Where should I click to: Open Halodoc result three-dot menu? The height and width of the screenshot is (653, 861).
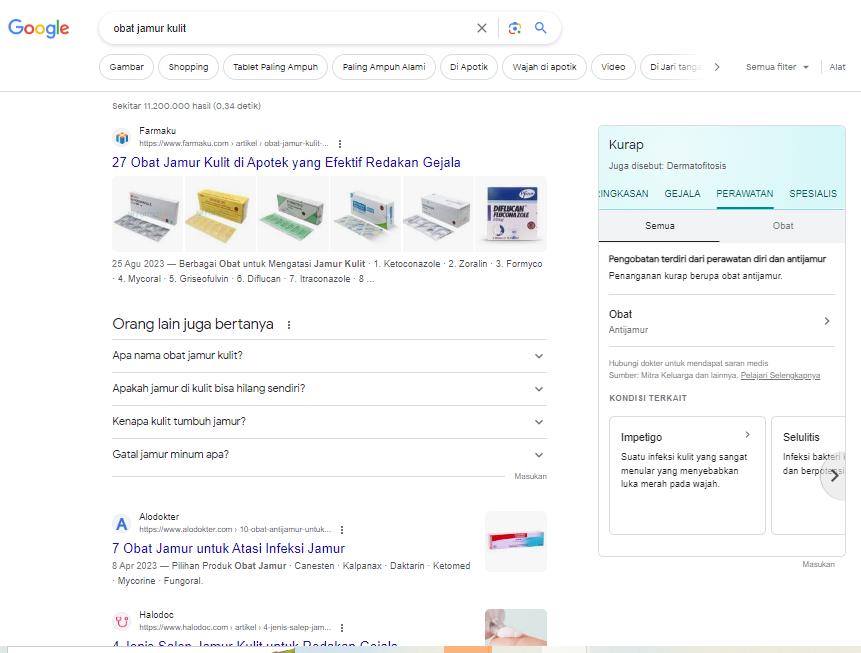(x=342, y=628)
